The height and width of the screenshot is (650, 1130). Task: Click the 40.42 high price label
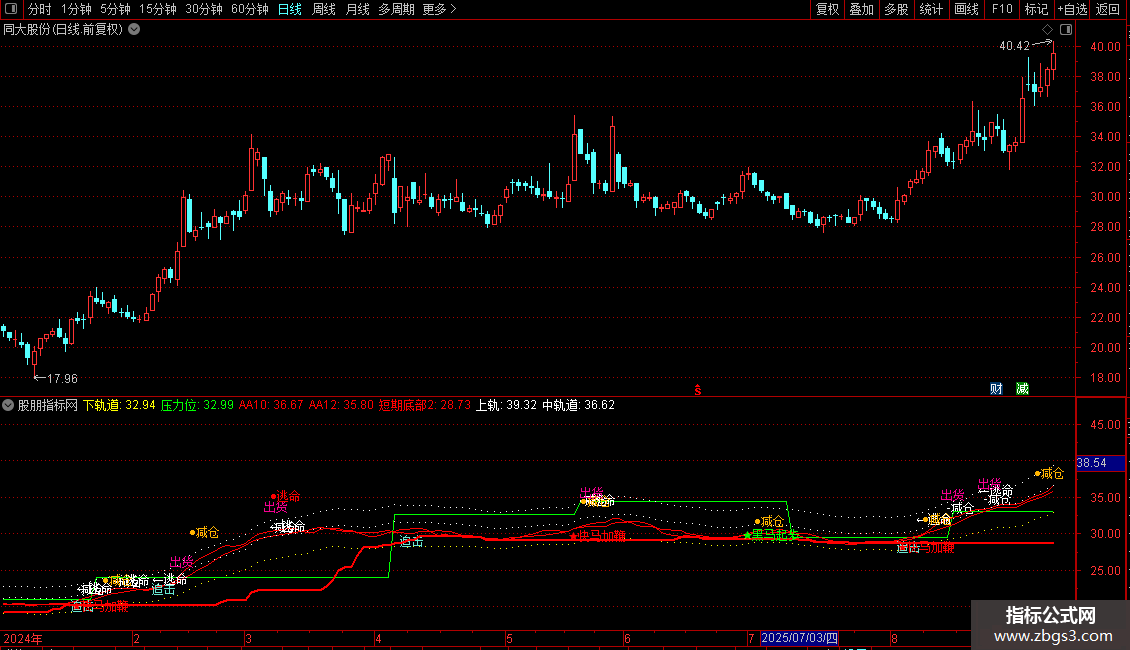point(1015,45)
